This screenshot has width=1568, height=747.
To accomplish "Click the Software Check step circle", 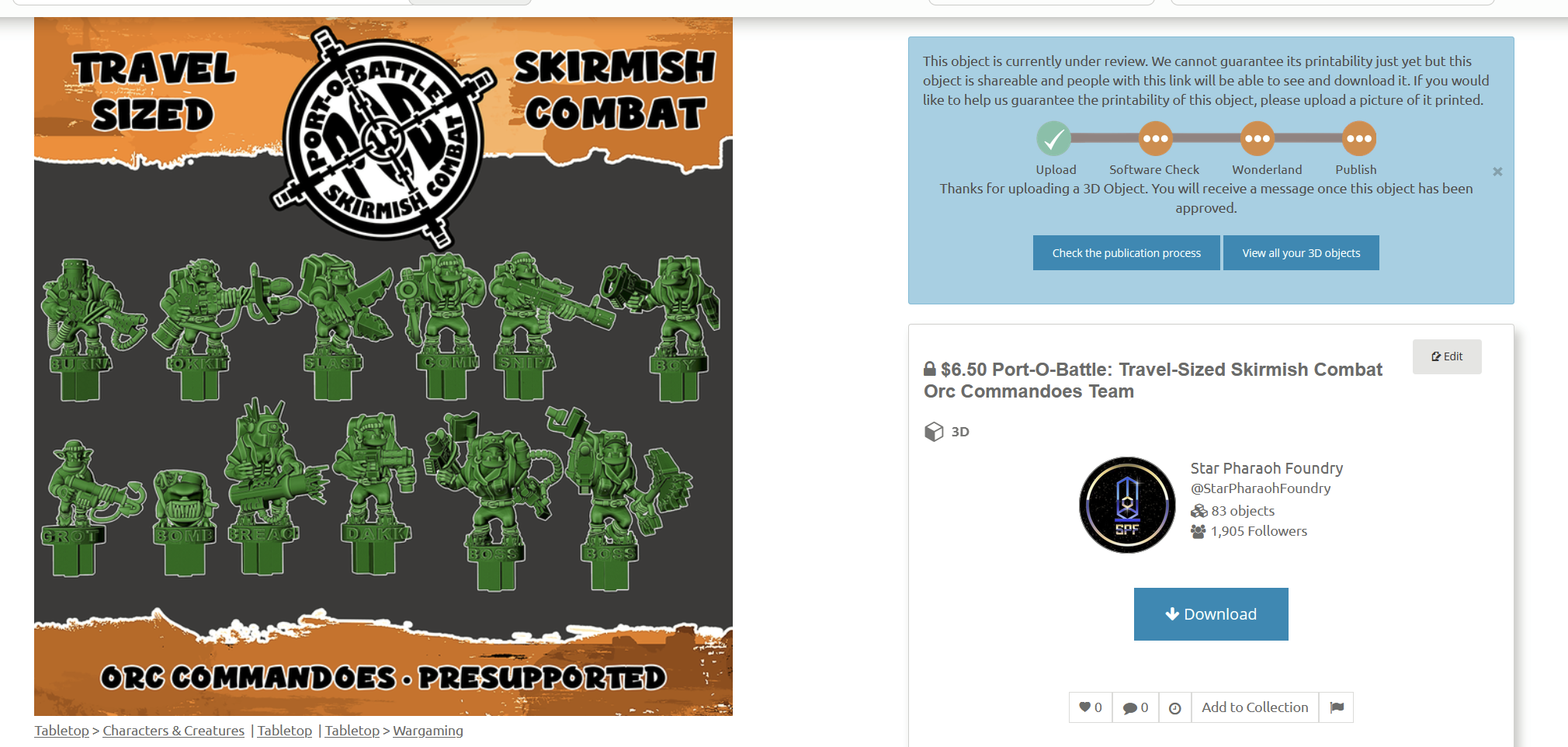I will point(1156,139).
